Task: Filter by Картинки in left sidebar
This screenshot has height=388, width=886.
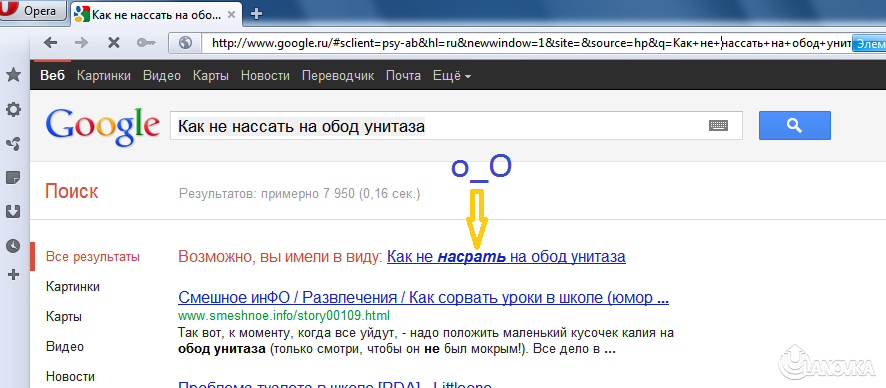Action: coord(73,287)
